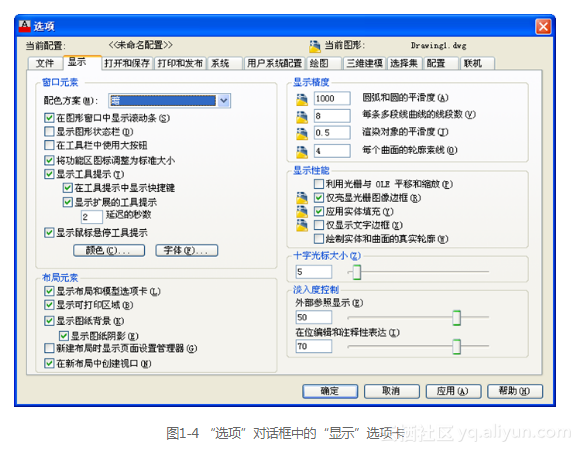This screenshot has height=453, width=582.
Task: Toggle 显示可打印区域 checkbox
Action: [x=49, y=305]
